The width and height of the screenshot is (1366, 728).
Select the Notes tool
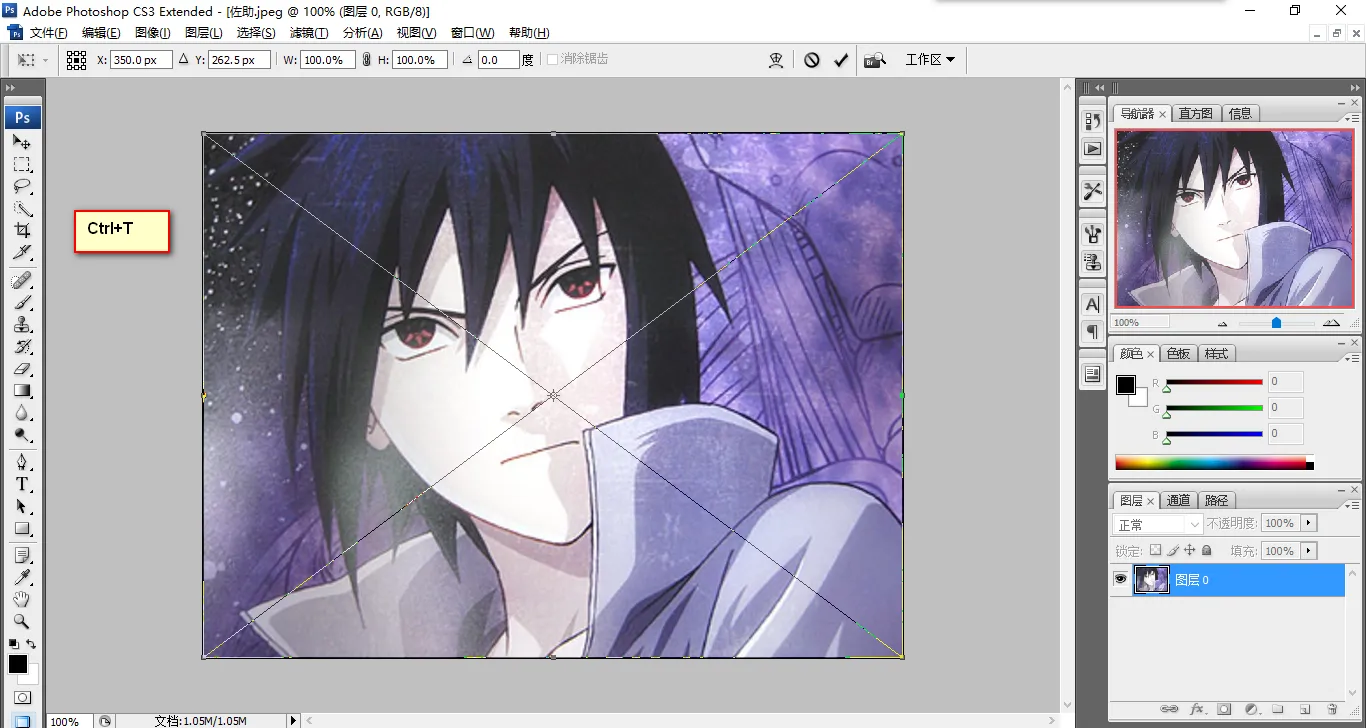point(22,555)
